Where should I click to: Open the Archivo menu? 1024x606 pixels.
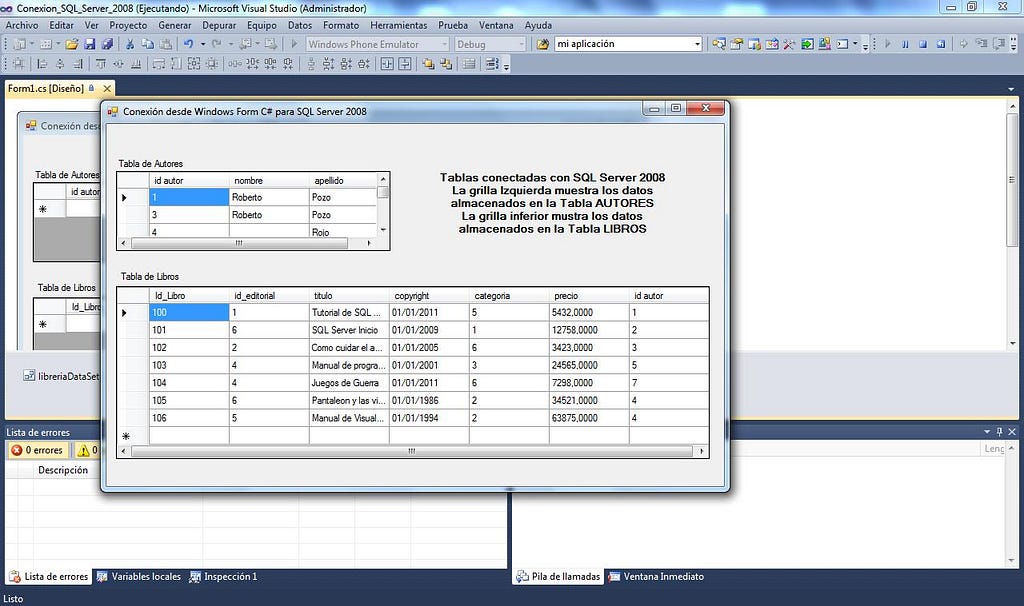(22, 25)
